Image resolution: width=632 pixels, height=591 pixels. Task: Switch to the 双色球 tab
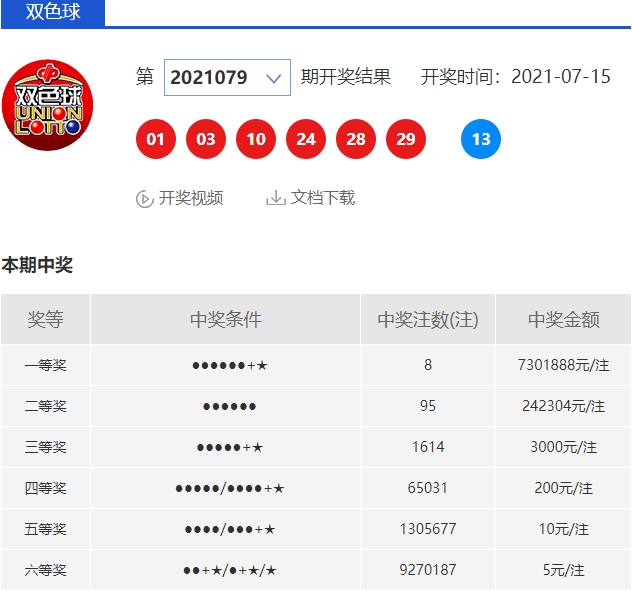click(x=52, y=13)
